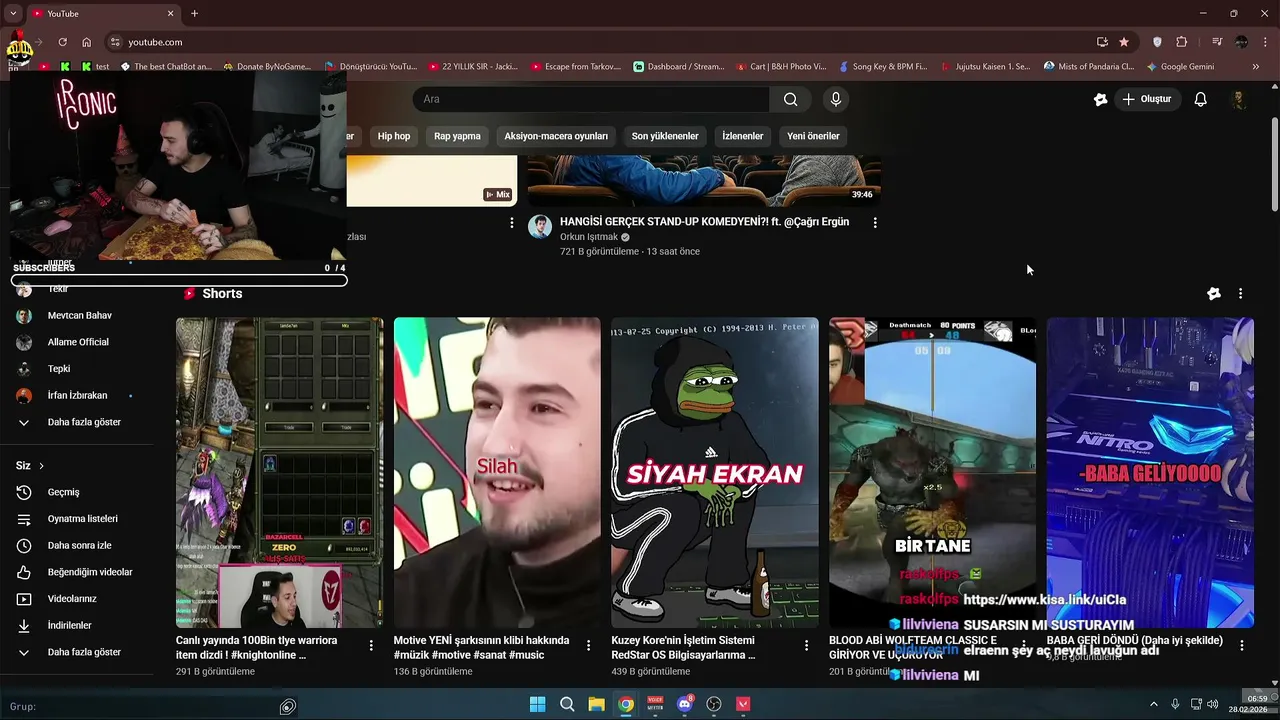
Task: Open the SİYAH EKRAN Pepe short thumbnail
Action: click(x=714, y=472)
